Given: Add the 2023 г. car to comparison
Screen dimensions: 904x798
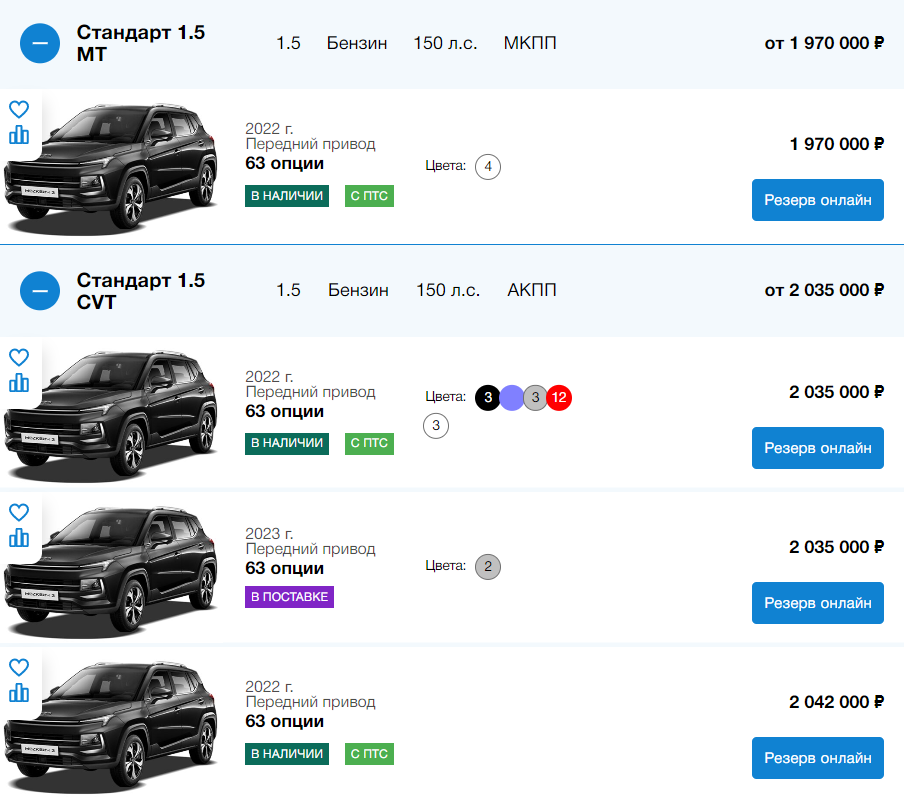Looking at the screenshot, I should [x=18, y=538].
